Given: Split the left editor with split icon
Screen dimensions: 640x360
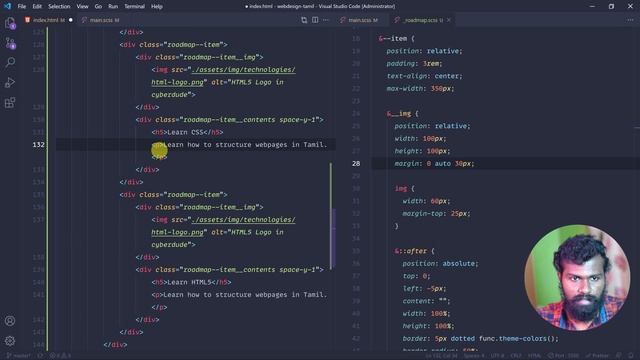Looking at the screenshot, I should click(x=315, y=20).
